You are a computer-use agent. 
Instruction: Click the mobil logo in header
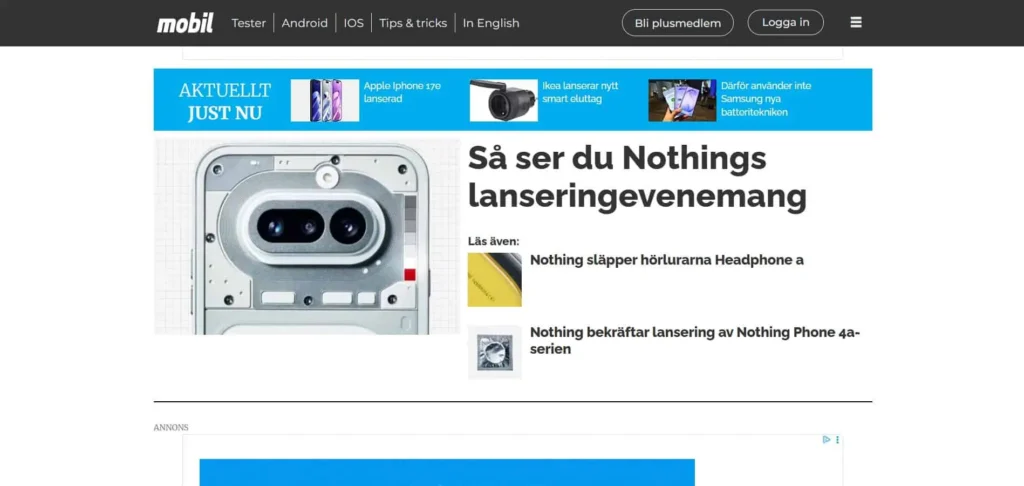(185, 23)
